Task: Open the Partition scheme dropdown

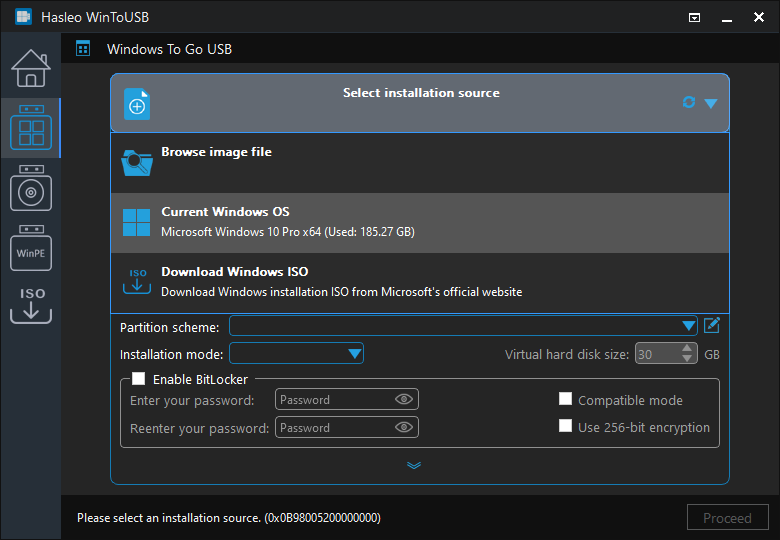Action: (x=463, y=326)
